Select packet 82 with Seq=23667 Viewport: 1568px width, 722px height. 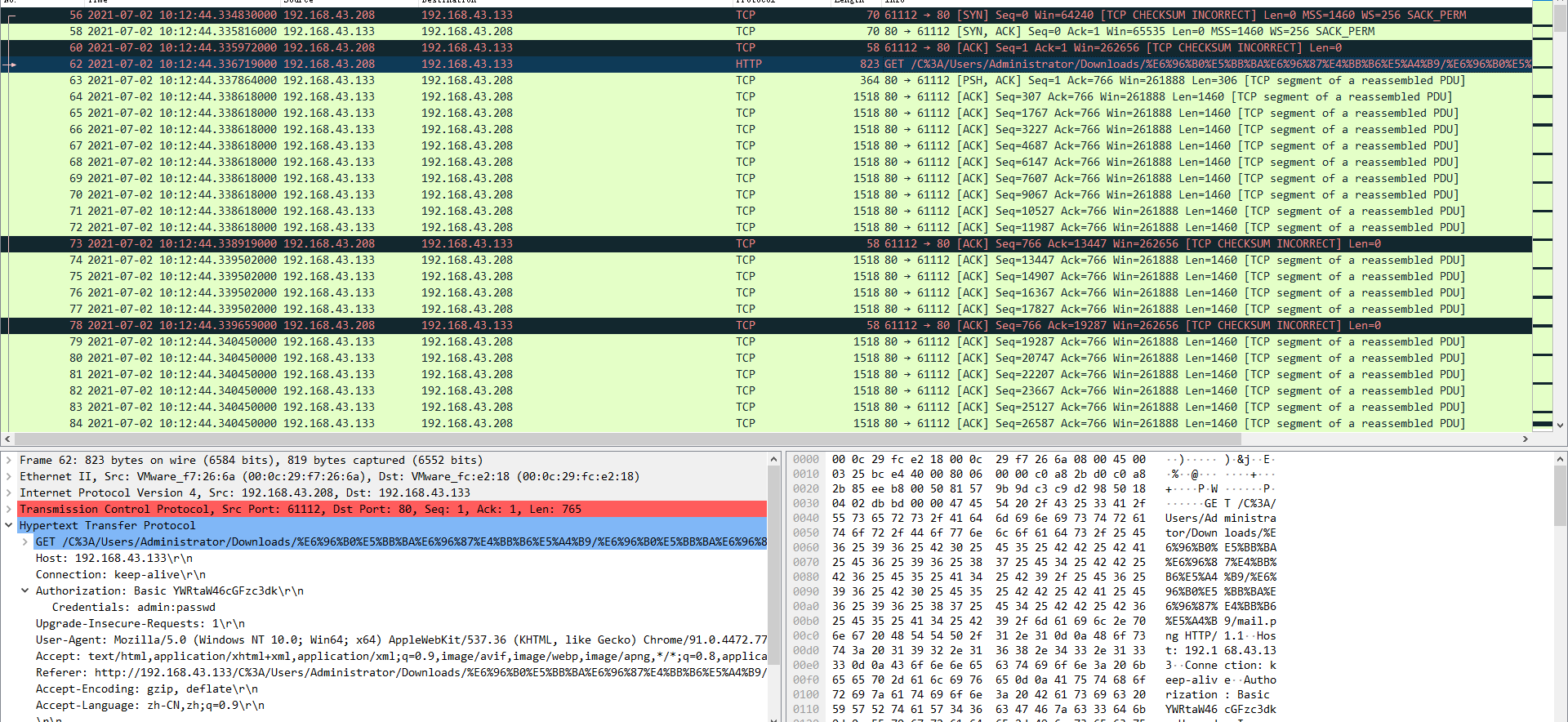766,390
